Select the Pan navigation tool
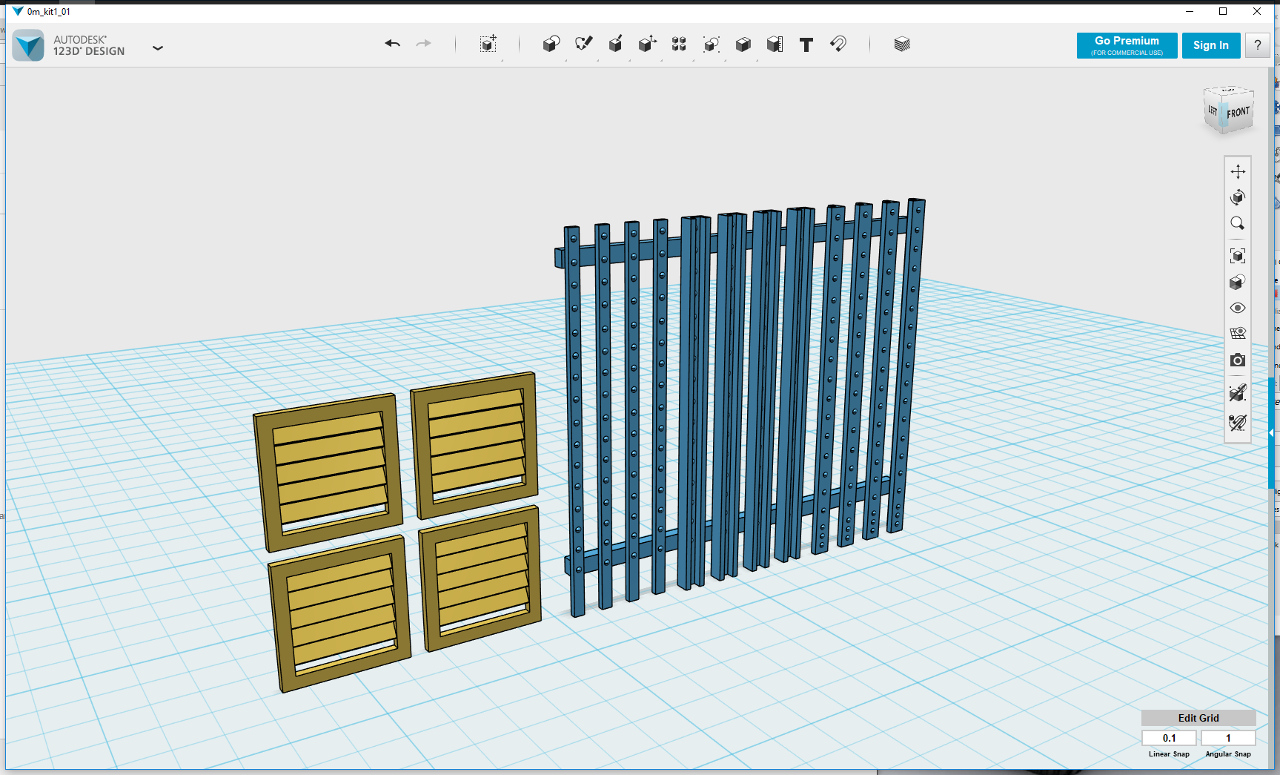 click(x=1238, y=171)
